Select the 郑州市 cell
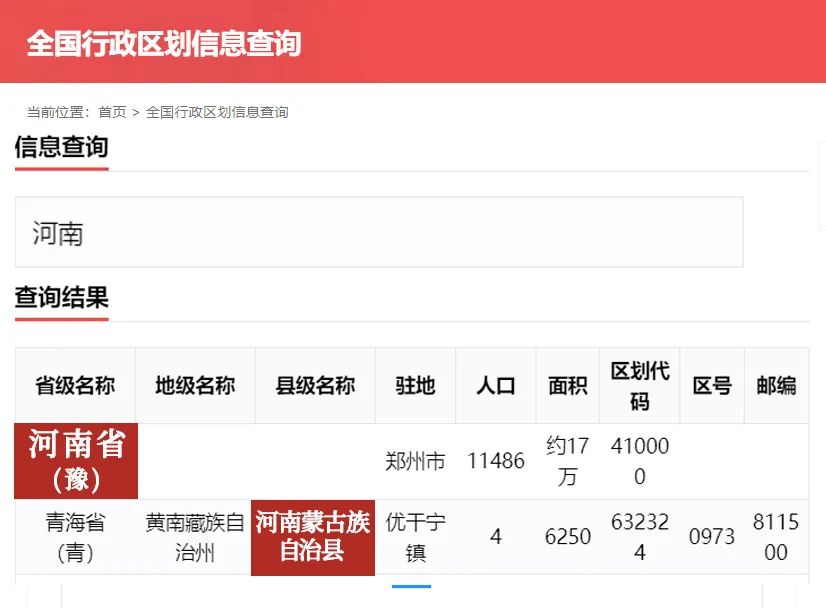The image size is (826, 608). click(415, 461)
